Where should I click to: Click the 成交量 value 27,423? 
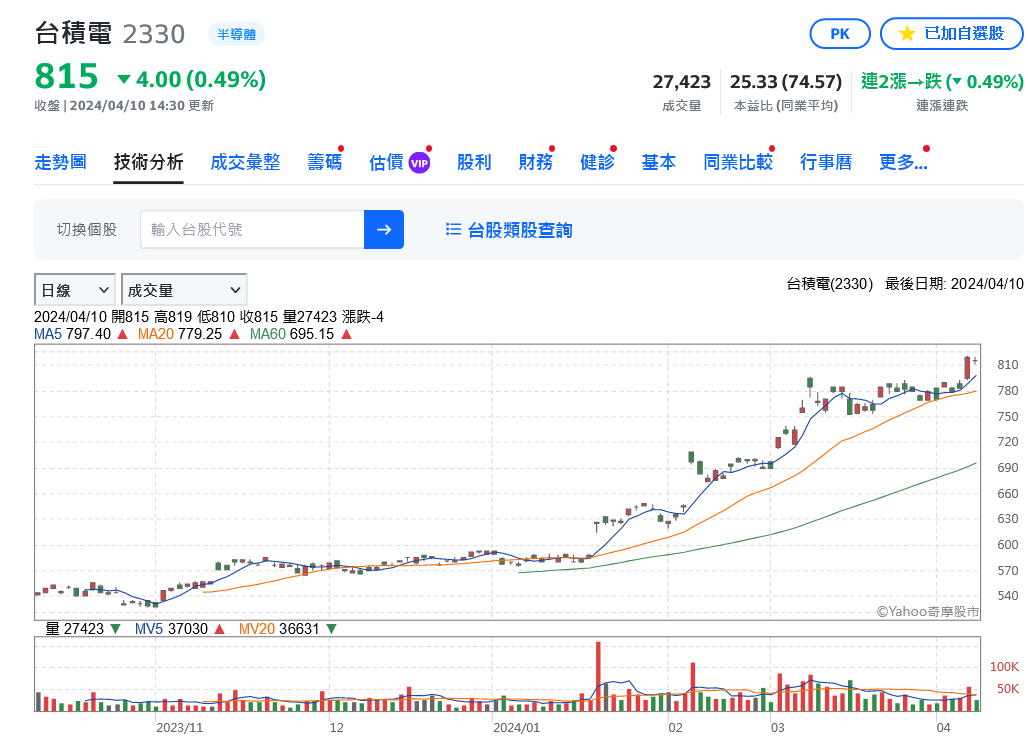[681, 82]
